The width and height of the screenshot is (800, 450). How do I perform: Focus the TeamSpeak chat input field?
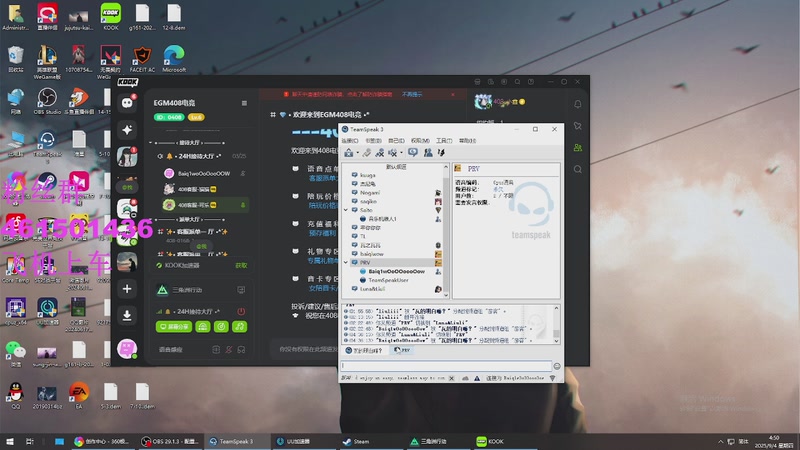coord(446,366)
